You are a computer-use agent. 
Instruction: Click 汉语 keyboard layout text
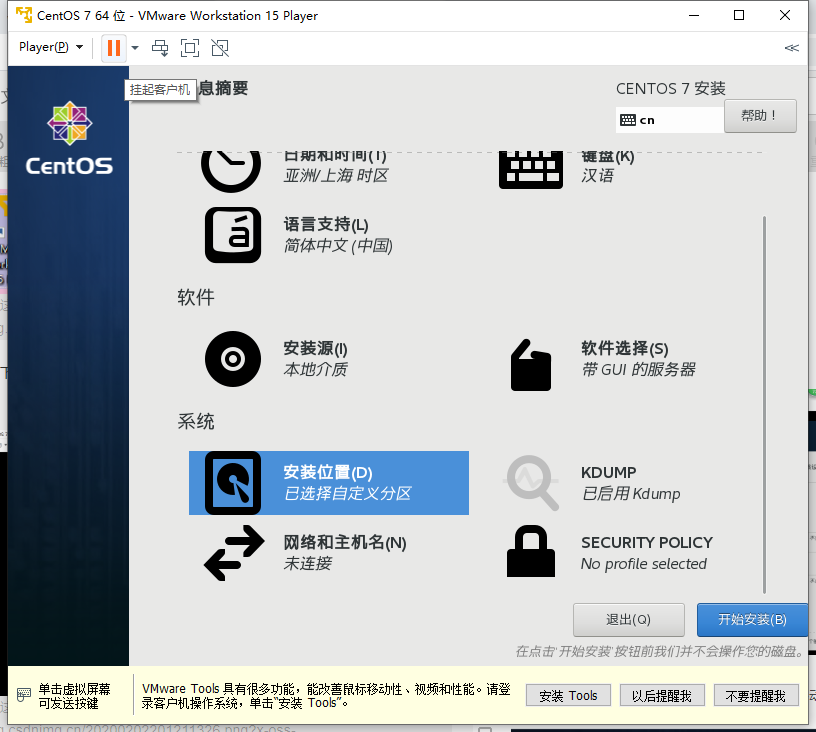coord(597,175)
